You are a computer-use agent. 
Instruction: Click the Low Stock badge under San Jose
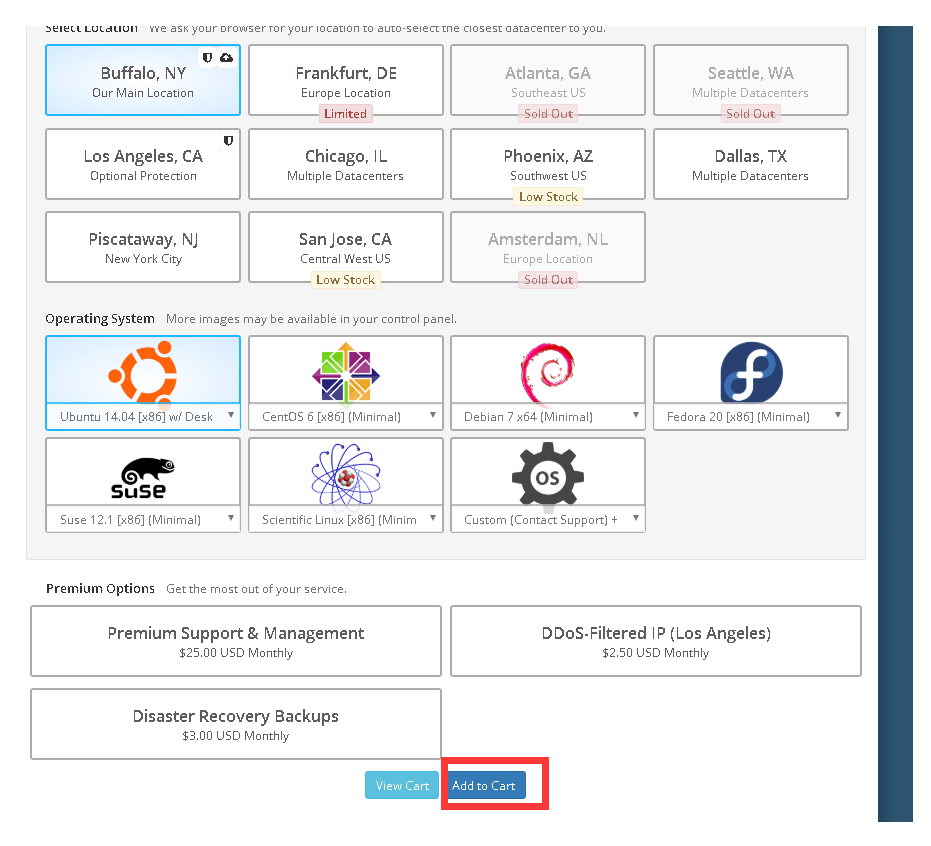point(346,280)
